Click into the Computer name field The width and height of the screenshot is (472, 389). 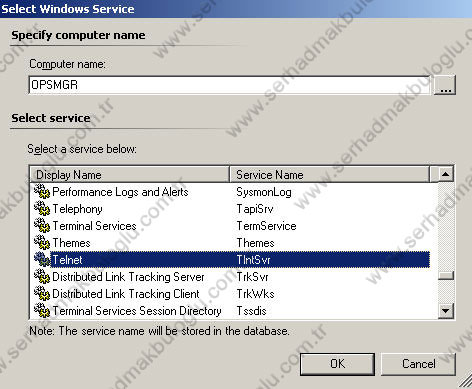click(229, 85)
